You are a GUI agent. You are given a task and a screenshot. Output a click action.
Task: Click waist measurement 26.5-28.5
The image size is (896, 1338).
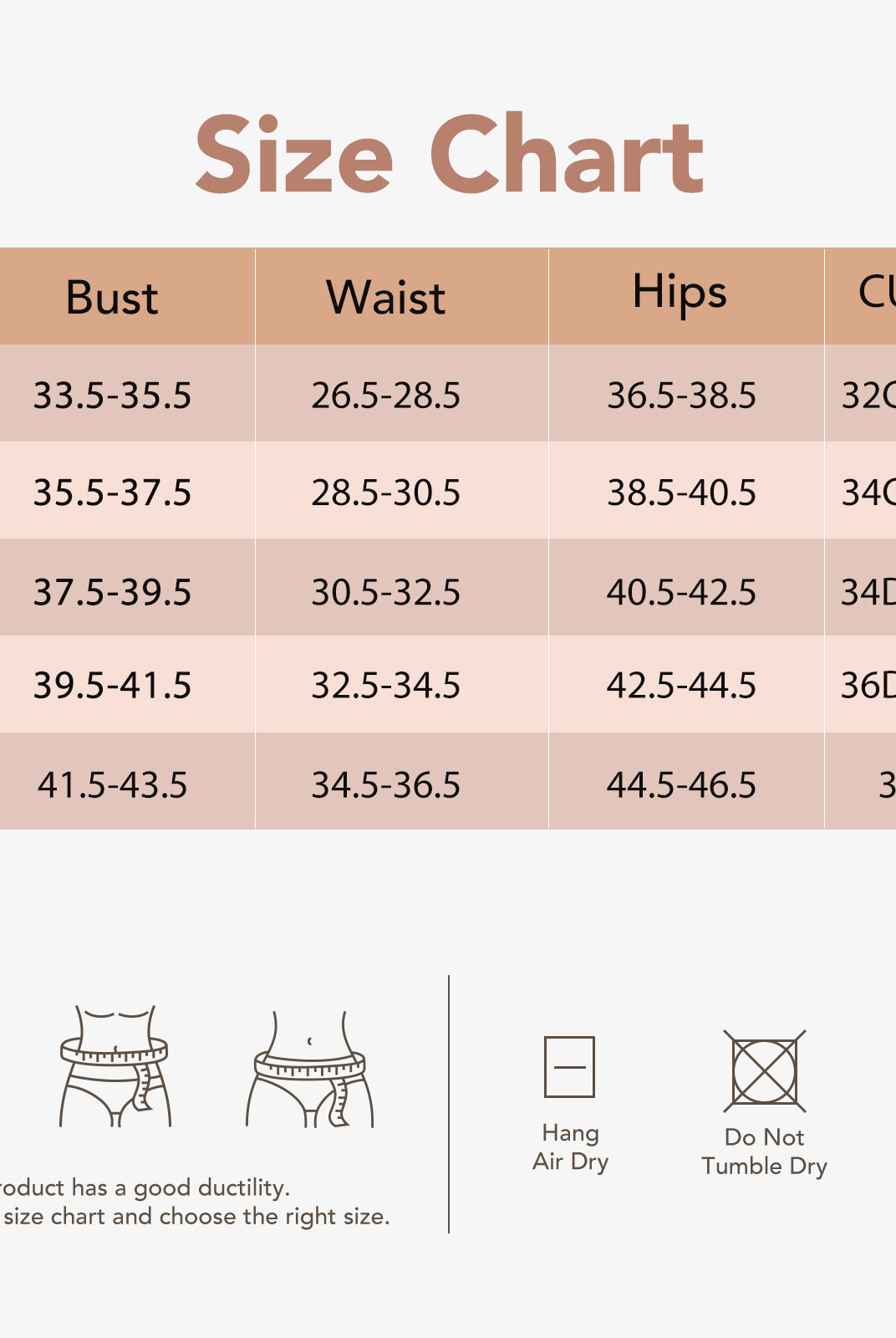pos(385,396)
